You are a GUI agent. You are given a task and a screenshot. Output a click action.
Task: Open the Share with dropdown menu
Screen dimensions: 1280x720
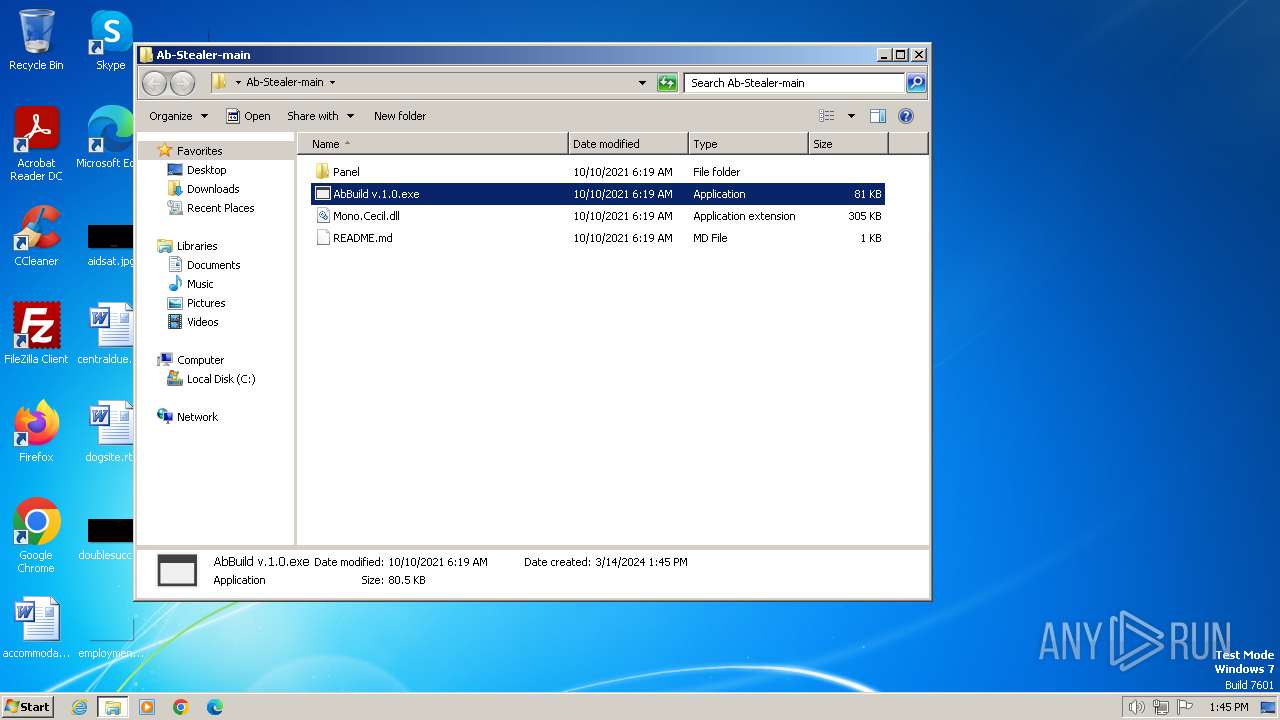point(320,116)
